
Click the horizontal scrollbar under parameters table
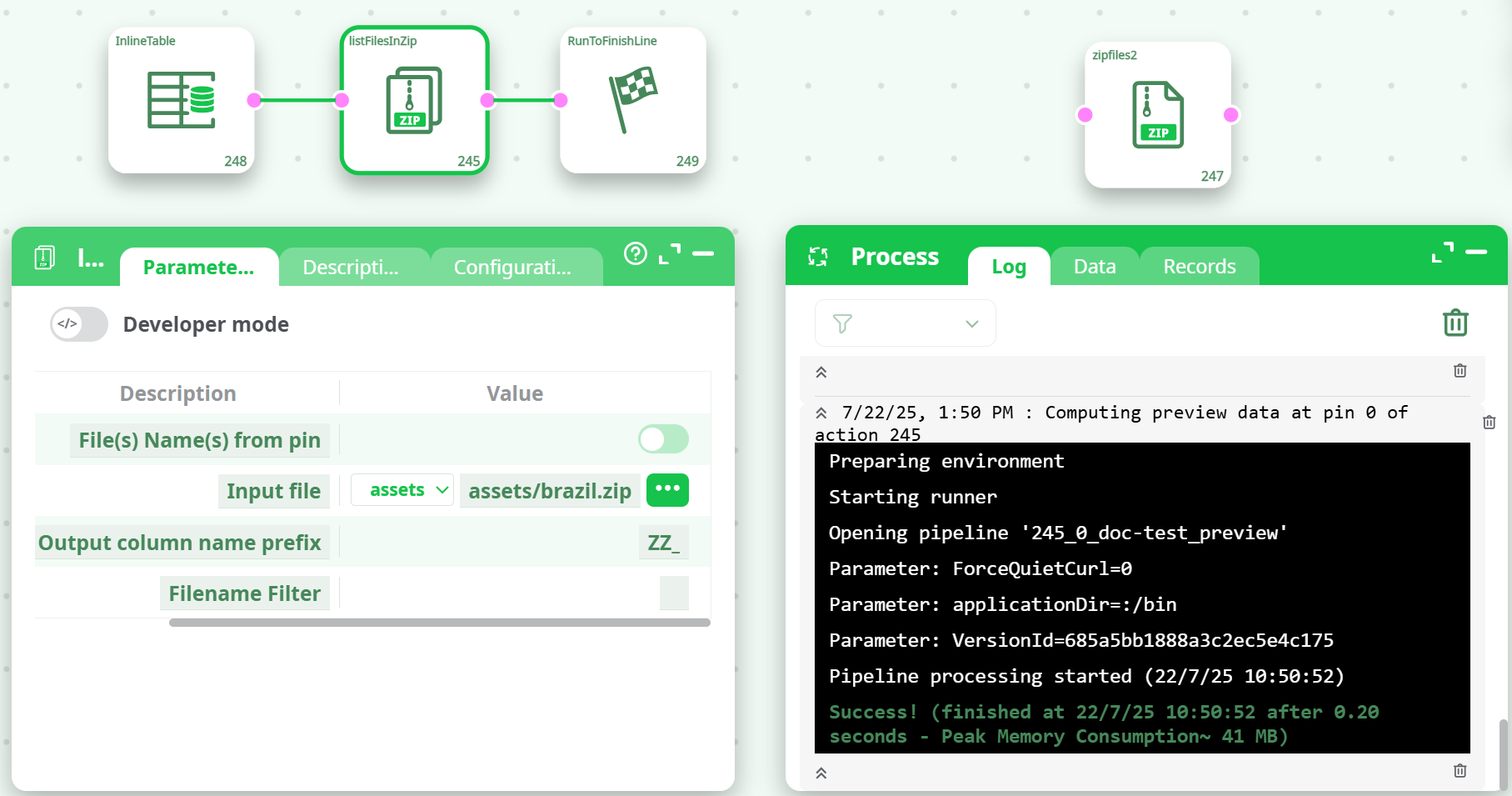[x=439, y=623]
